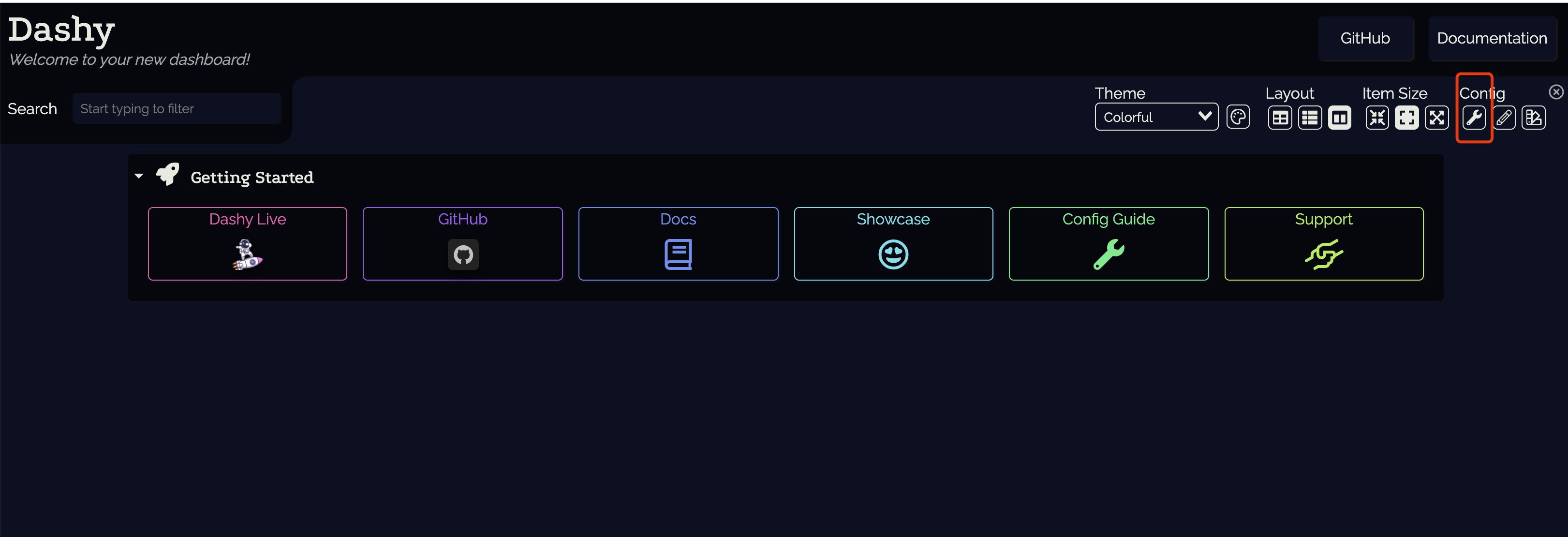
Task: Collapse the Getting Started section
Action: 139,176
